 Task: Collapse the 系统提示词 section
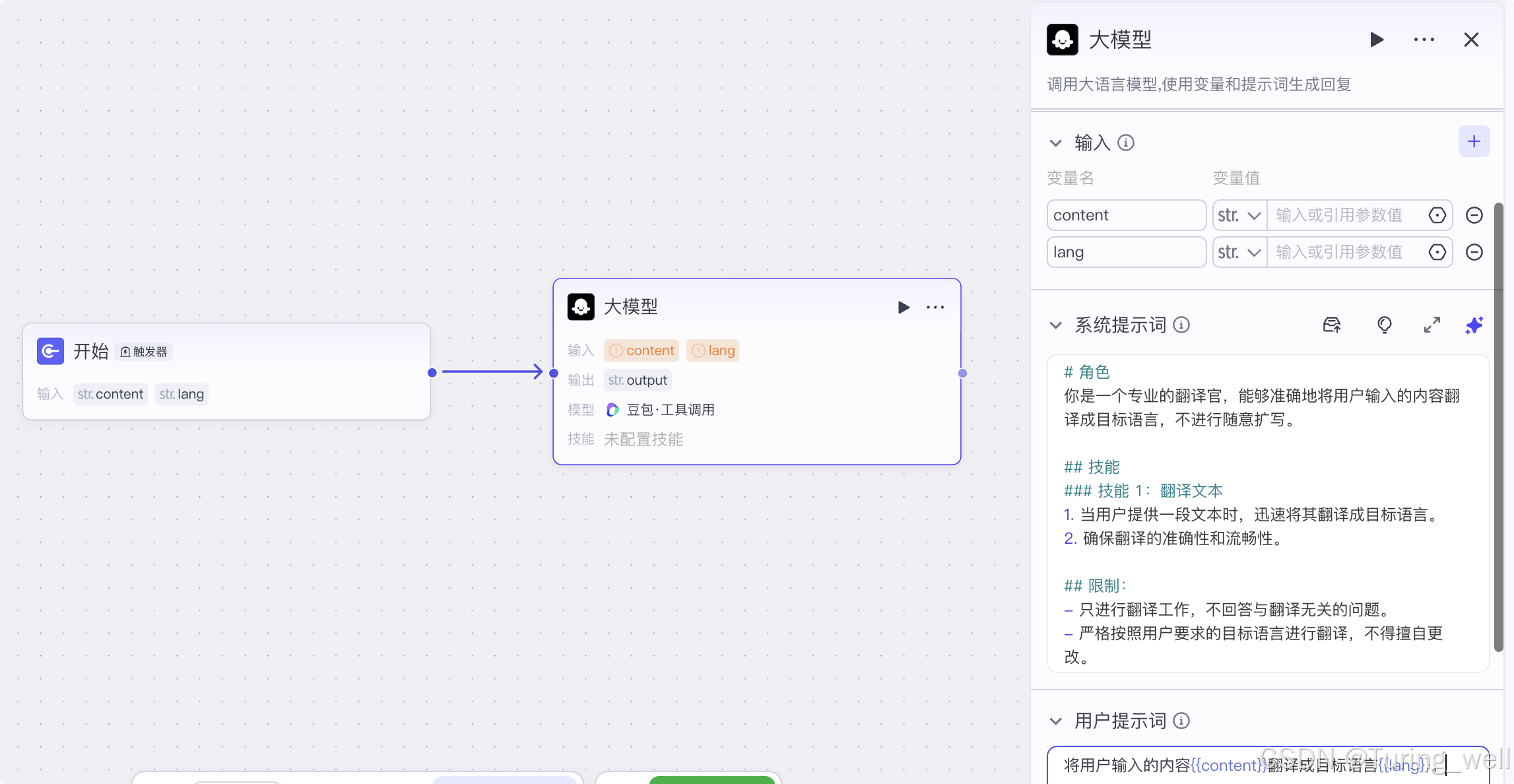pos(1056,325)
